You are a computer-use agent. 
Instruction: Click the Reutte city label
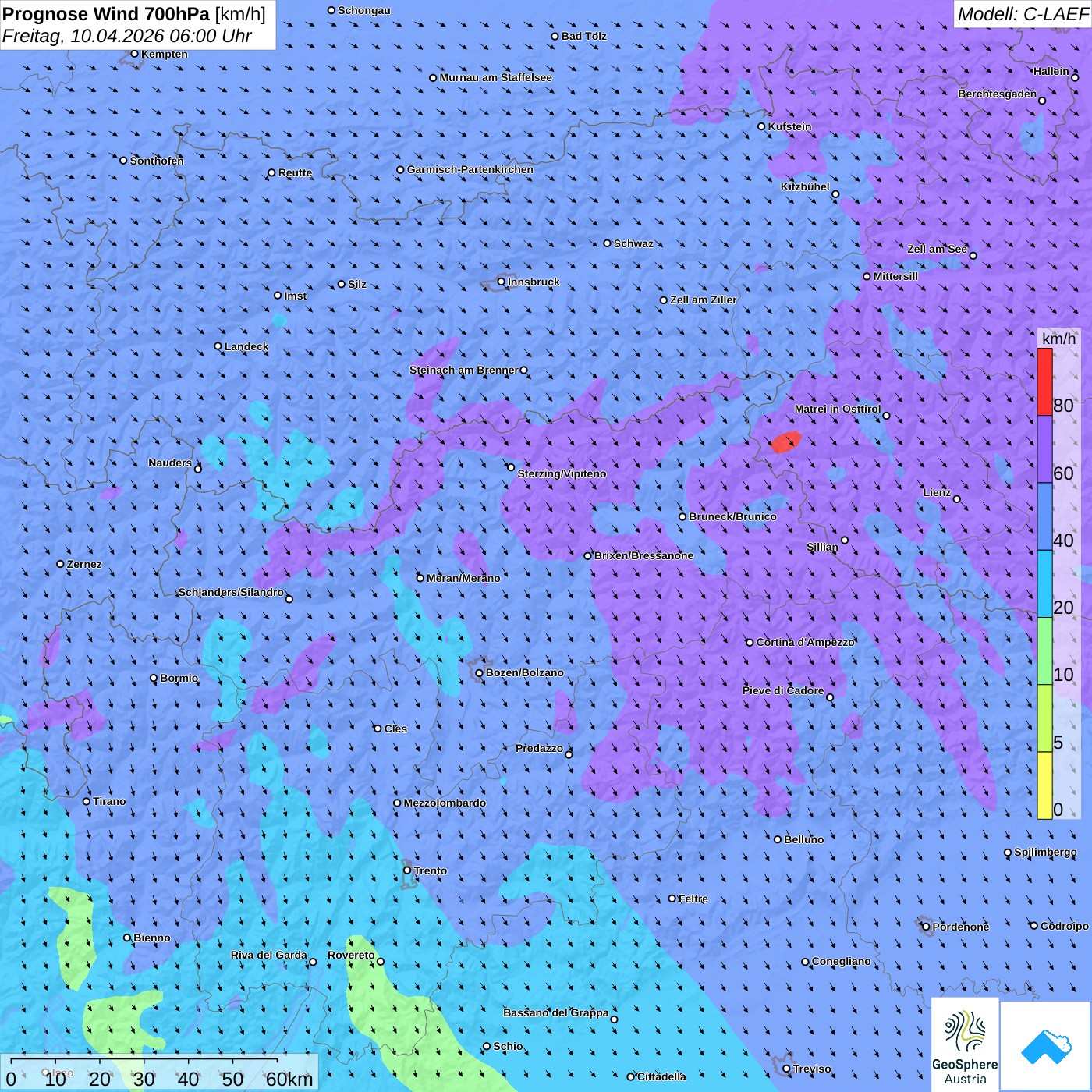[x=295, y=172]
